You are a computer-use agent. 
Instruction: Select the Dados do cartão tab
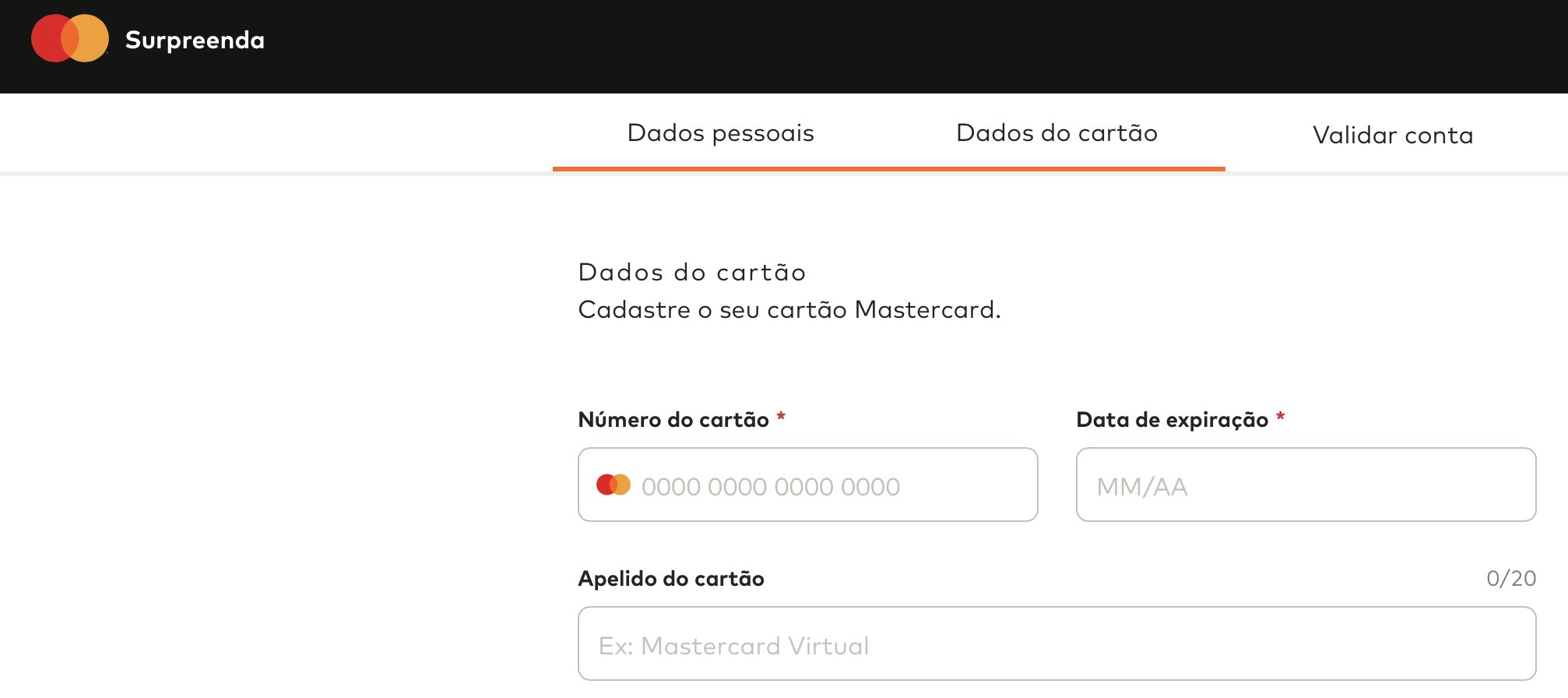tap(1056, 132)
